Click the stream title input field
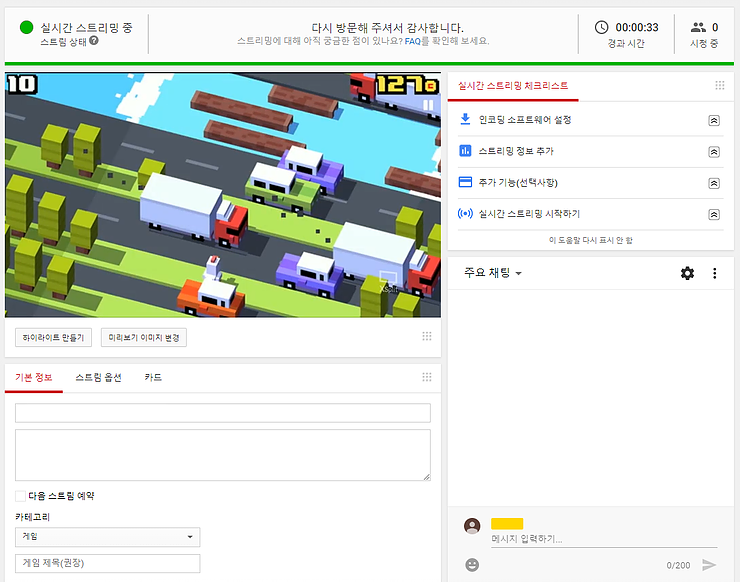The width and height of the screenshot is (740, 582). pos(223,413)
